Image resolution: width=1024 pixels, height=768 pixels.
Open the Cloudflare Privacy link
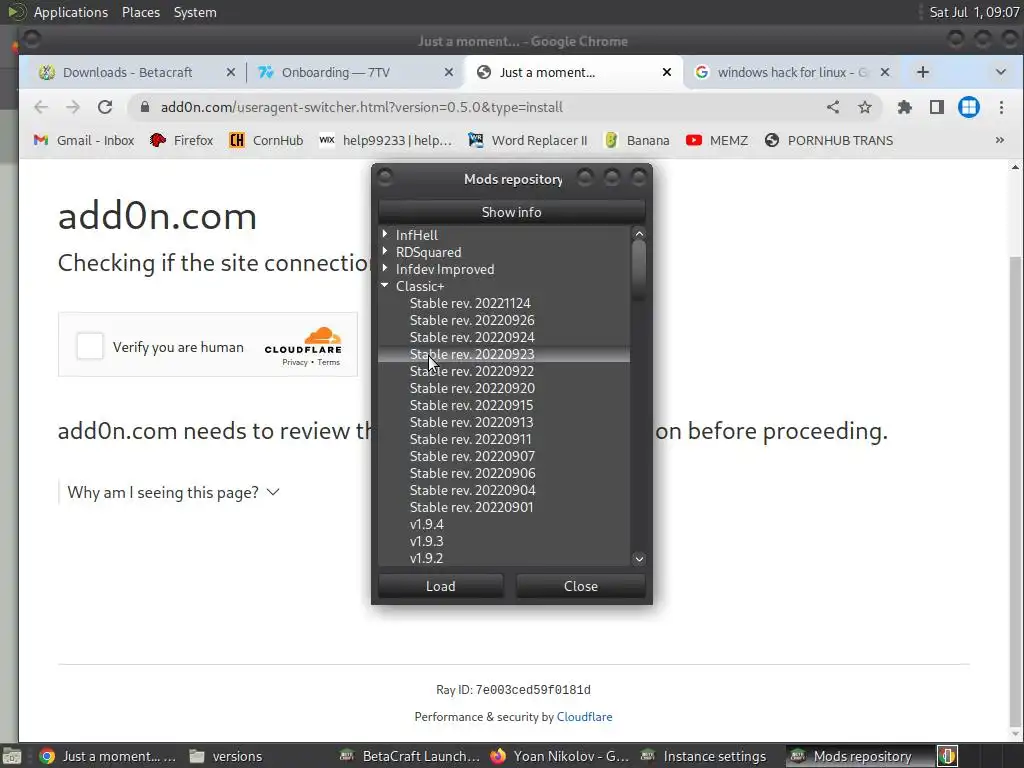(x=295, y=362)
